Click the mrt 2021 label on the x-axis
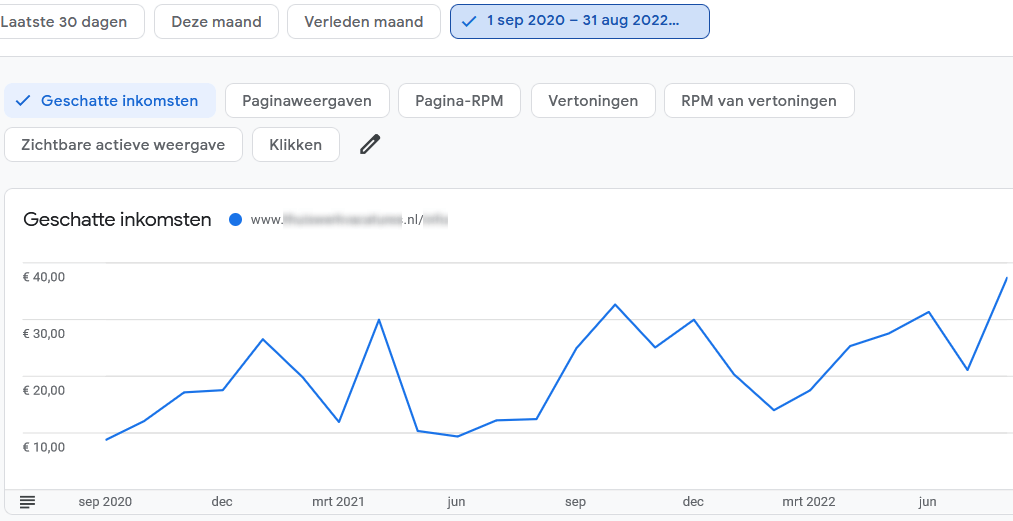 coord(337,502)
